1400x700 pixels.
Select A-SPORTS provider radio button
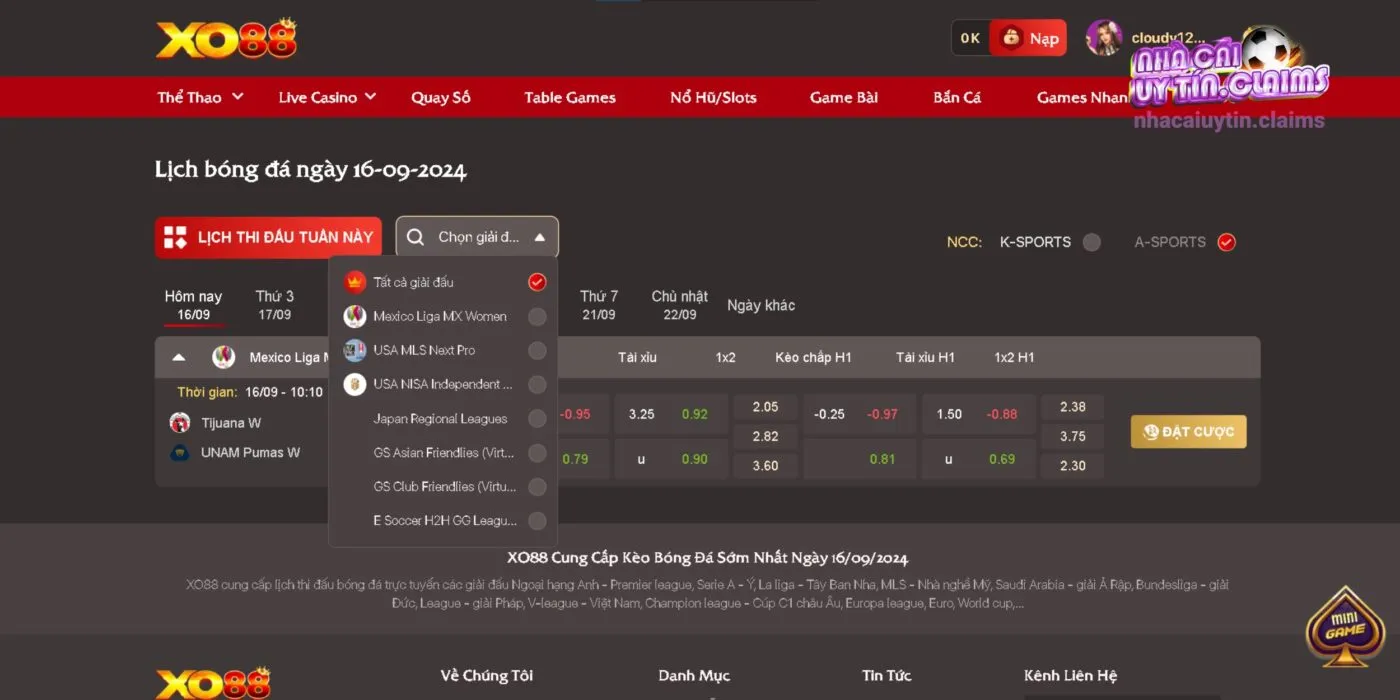tap(1227, 242)
